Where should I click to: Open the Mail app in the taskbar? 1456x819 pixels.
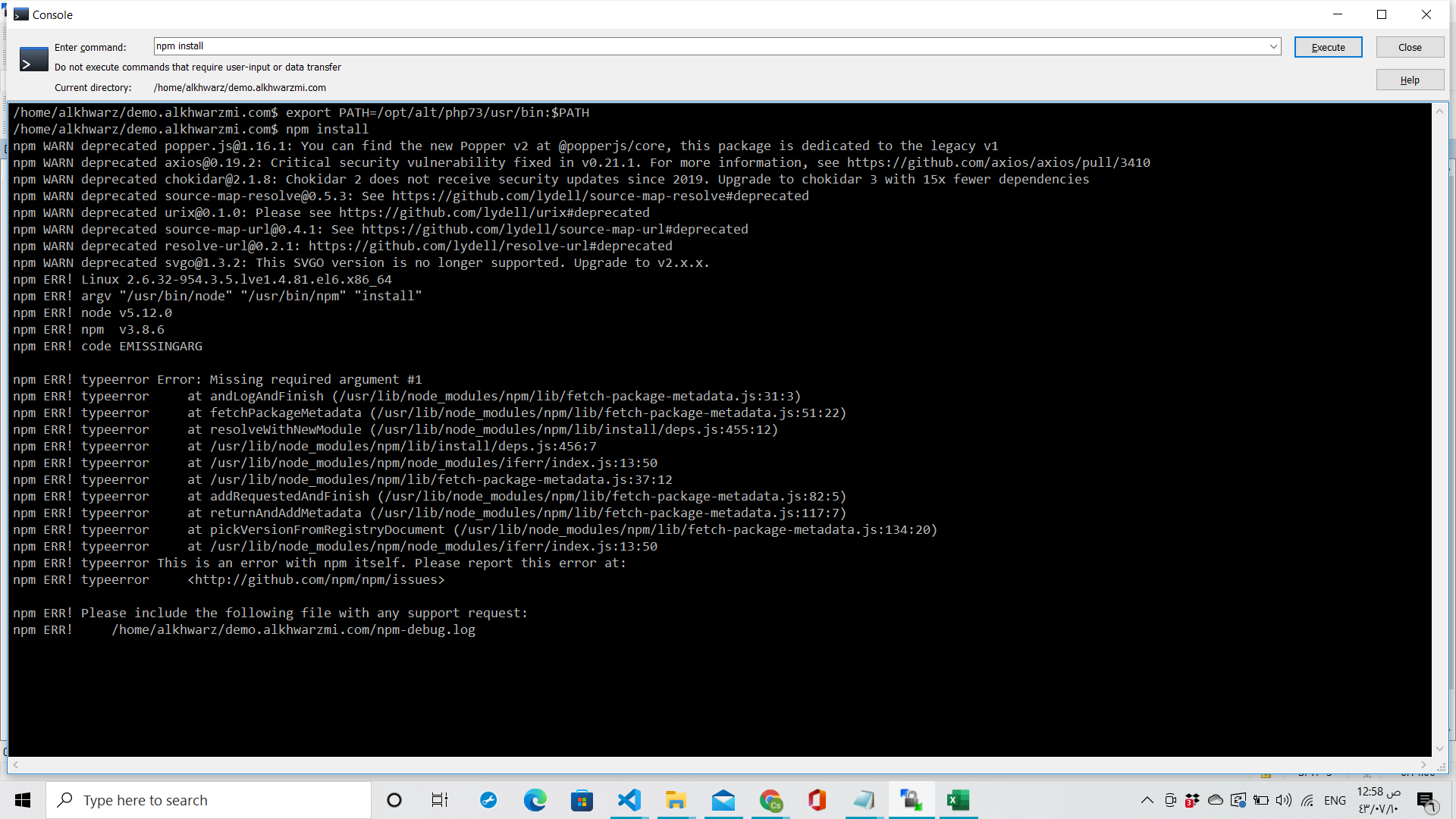point(723,800)
